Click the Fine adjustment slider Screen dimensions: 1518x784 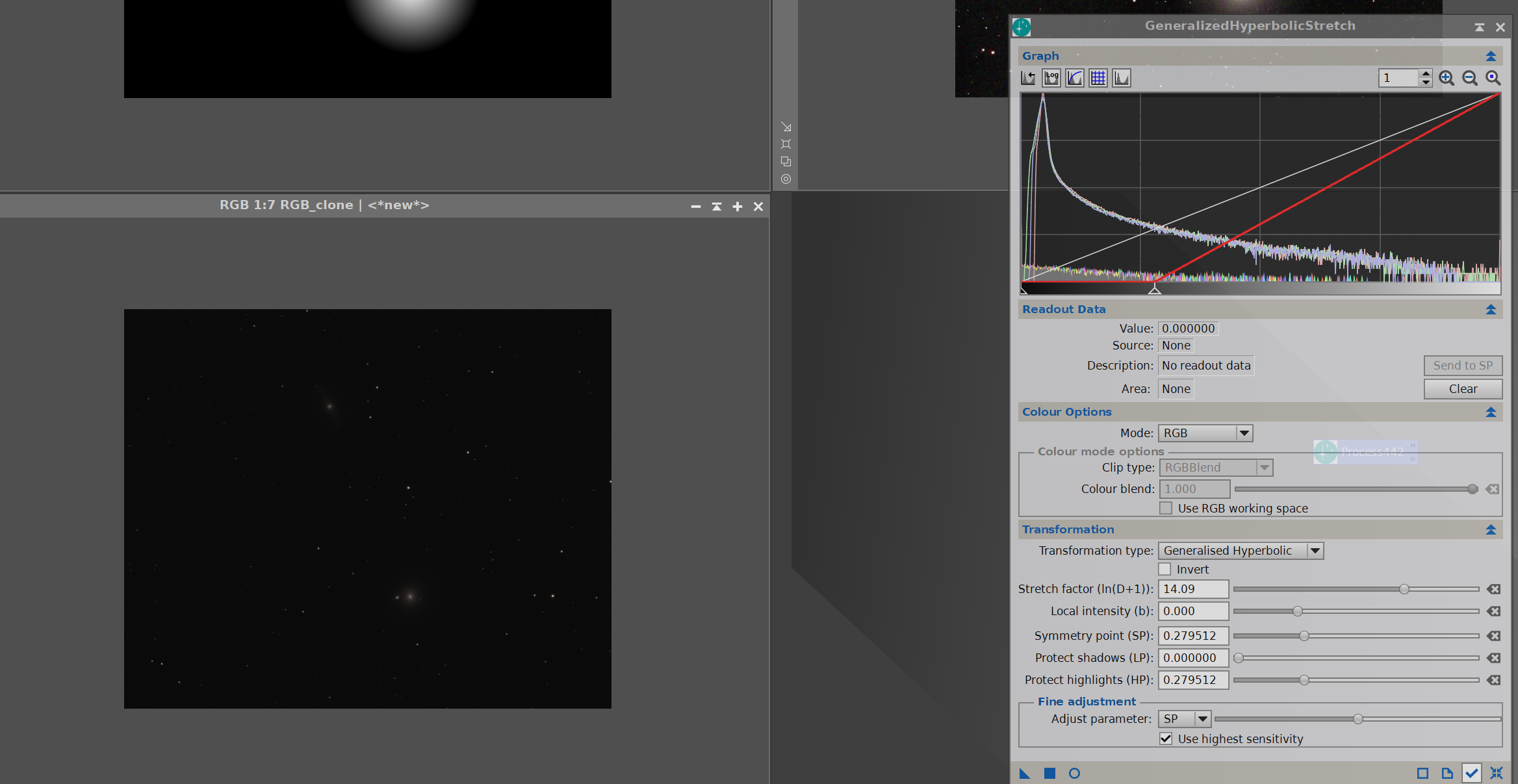coord(1358,719)
